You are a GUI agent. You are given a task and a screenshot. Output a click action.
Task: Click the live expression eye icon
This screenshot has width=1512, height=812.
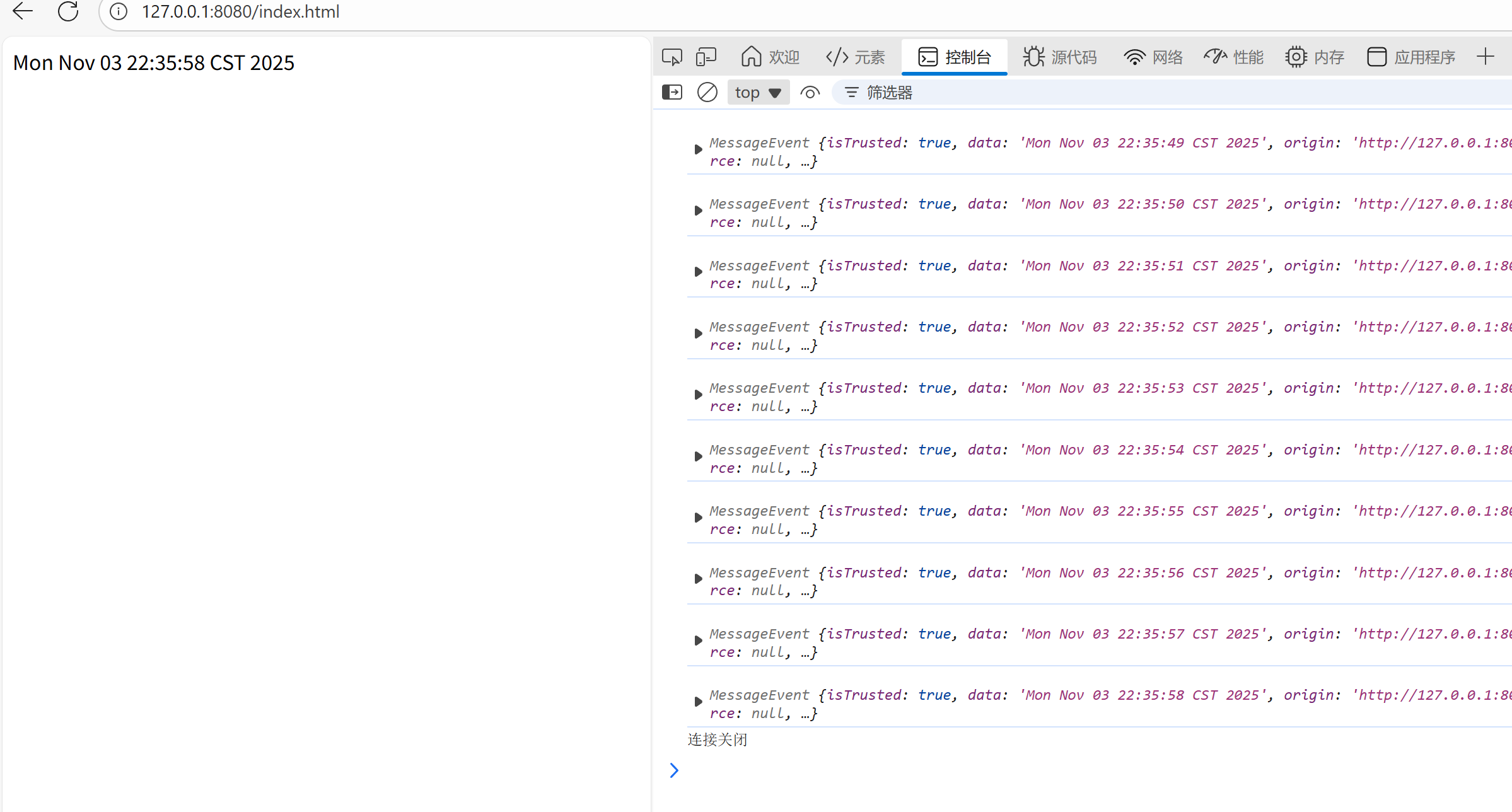[x=810, y=93]
